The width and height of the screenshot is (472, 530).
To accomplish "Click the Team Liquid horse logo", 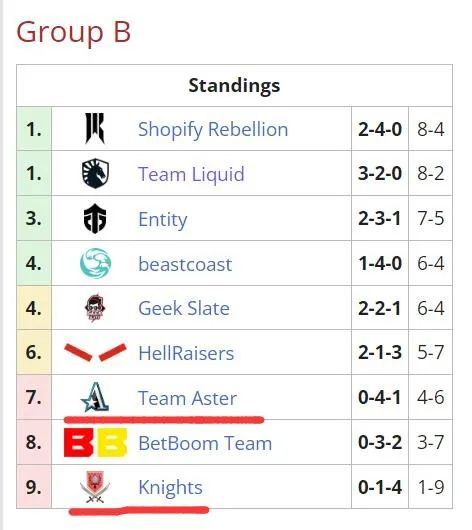I will tap(95, 173).
